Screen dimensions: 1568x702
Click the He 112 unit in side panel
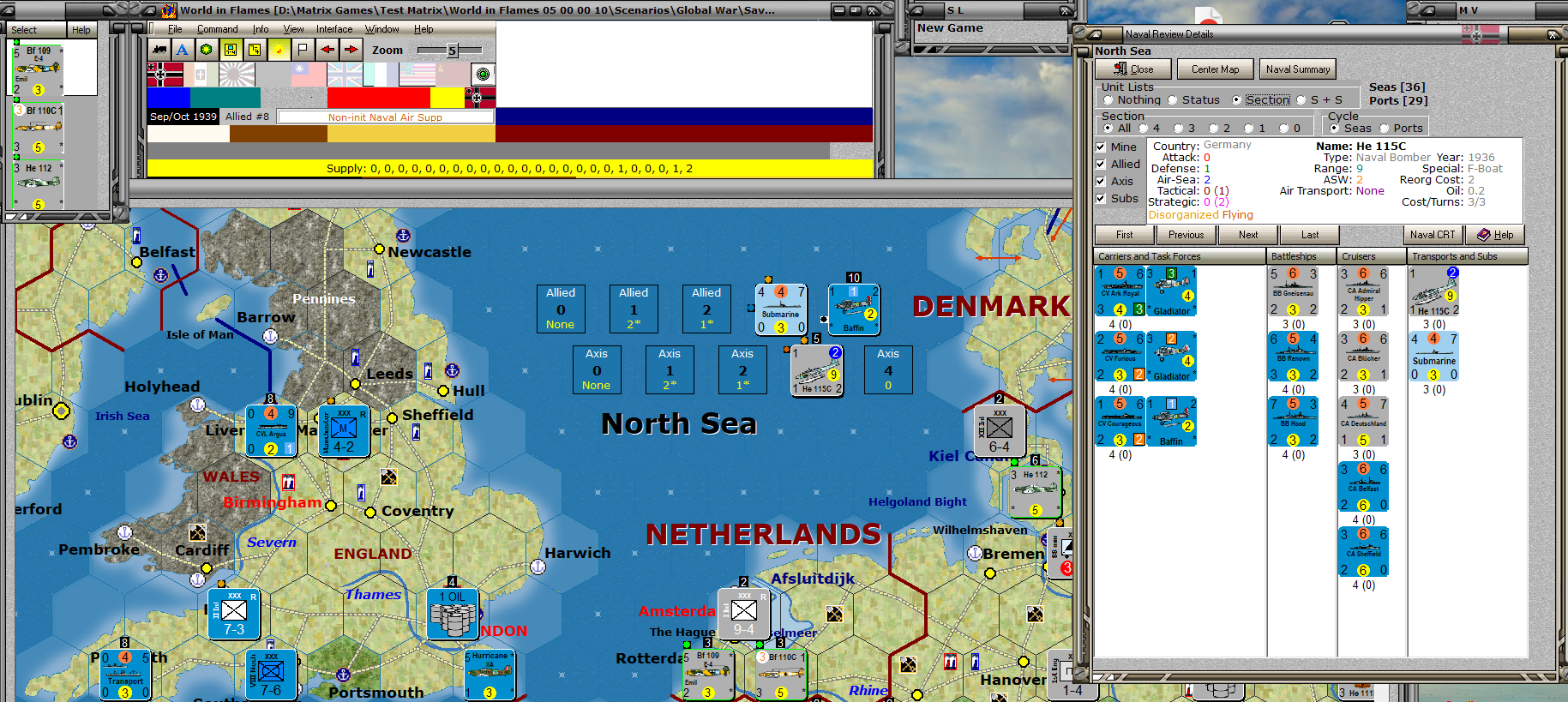point(38,186)
